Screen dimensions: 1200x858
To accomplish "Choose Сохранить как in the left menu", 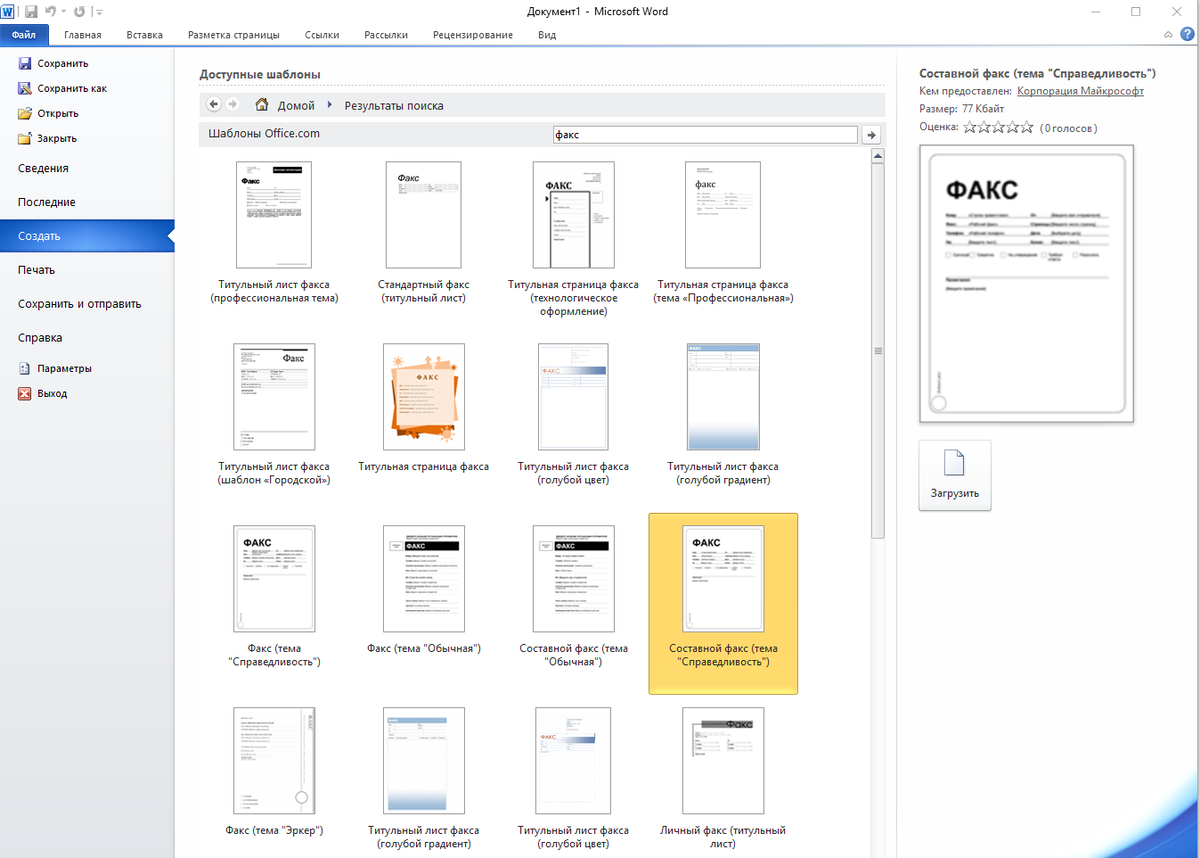I will (63, 88).
